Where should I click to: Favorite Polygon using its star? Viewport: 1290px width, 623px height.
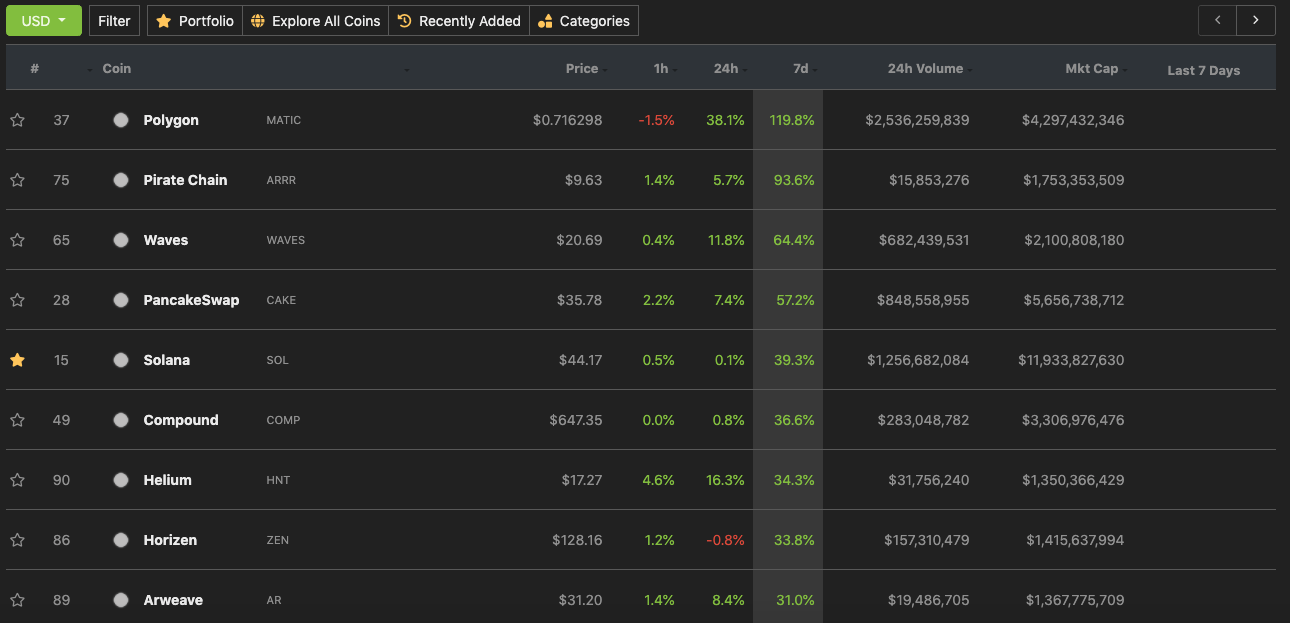[x=17, y=120]
